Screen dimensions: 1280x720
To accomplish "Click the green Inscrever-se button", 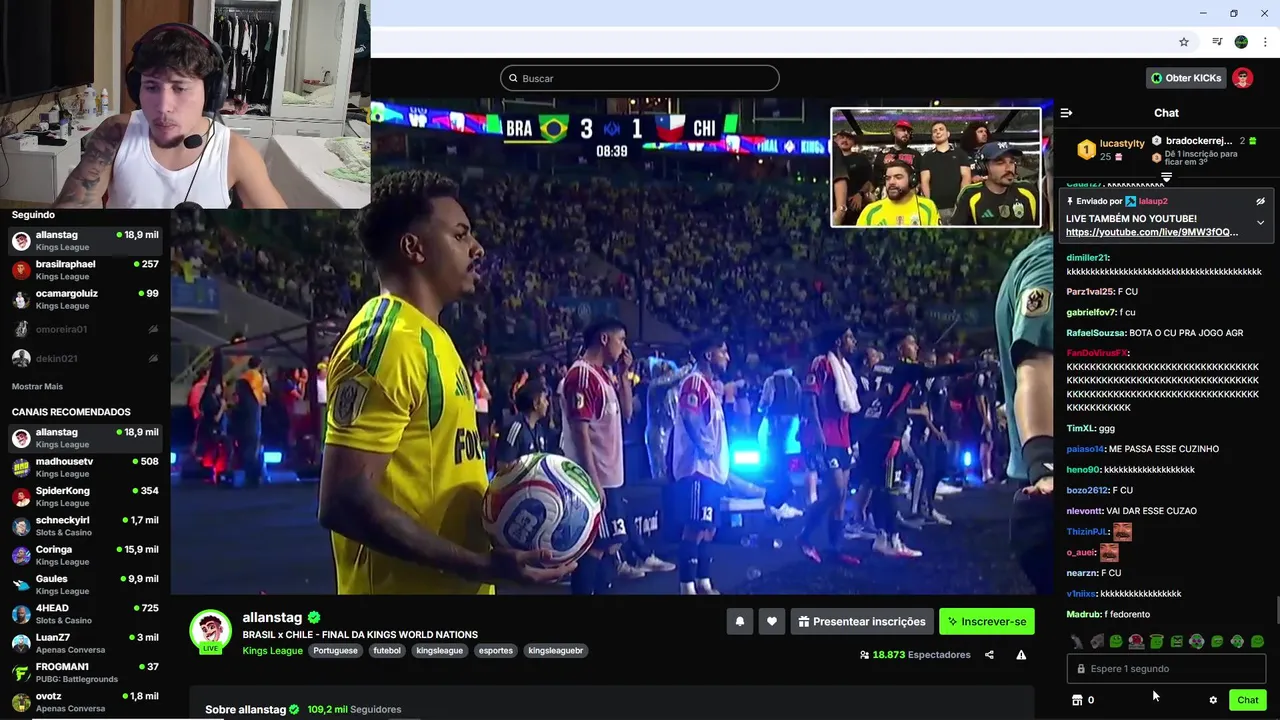I will click(987, 621).
